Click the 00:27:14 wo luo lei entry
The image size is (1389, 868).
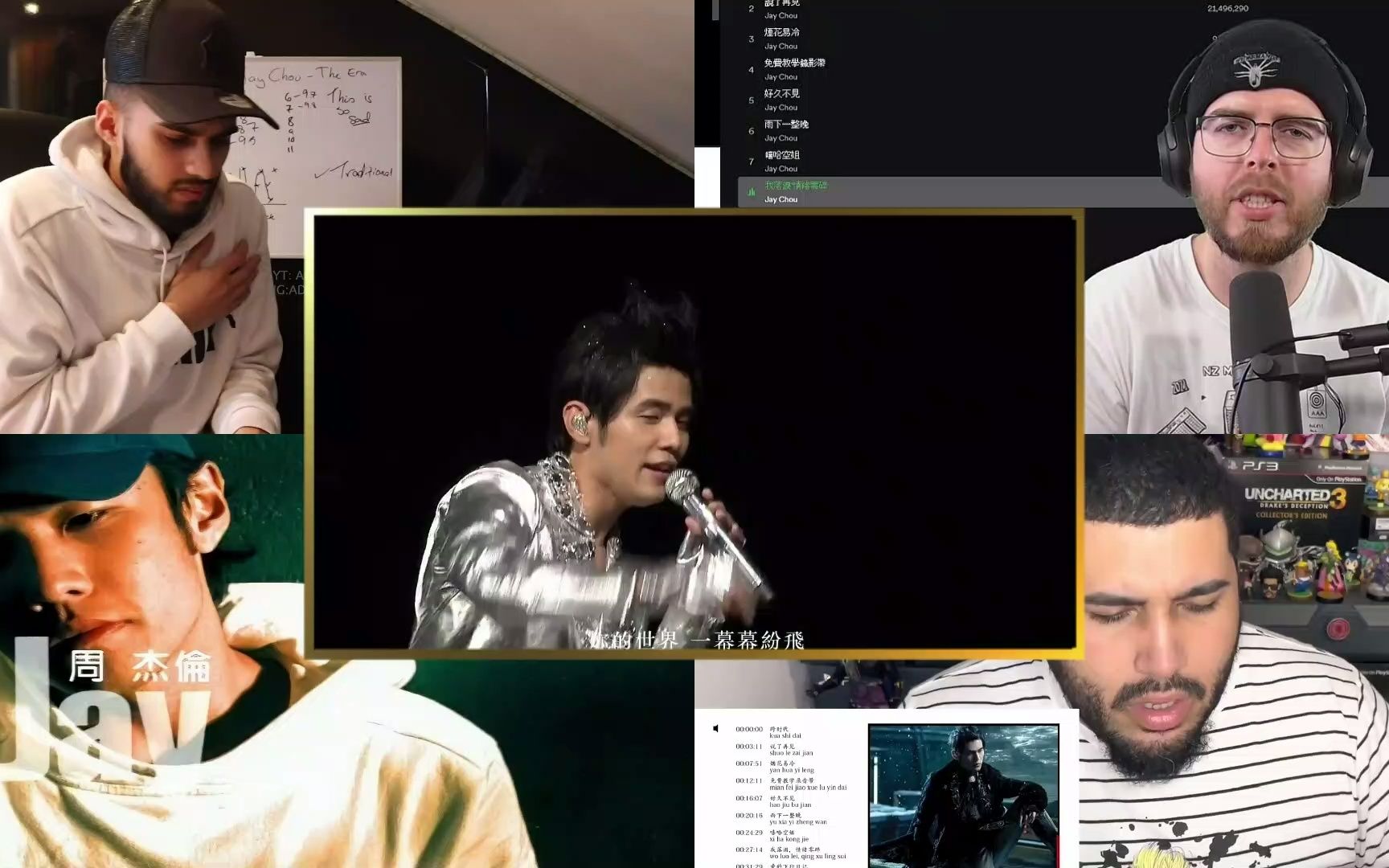(x=791, y=853)
